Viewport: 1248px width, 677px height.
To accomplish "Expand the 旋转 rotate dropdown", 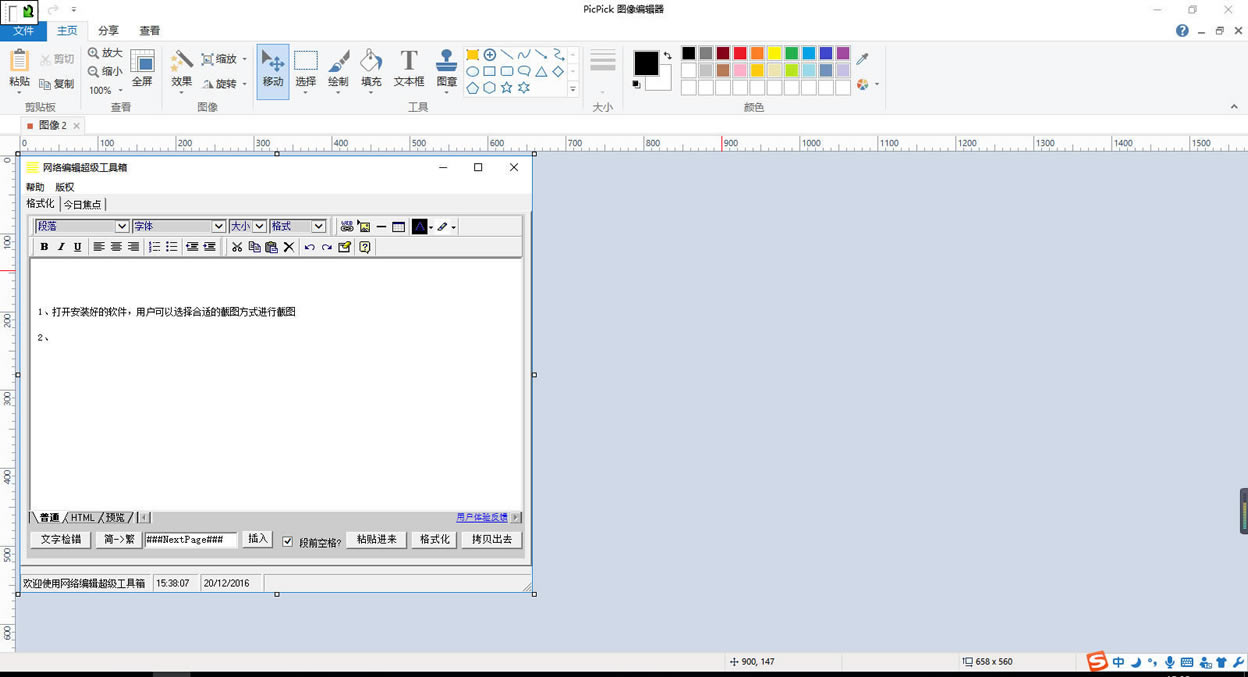I will (244, 85).
